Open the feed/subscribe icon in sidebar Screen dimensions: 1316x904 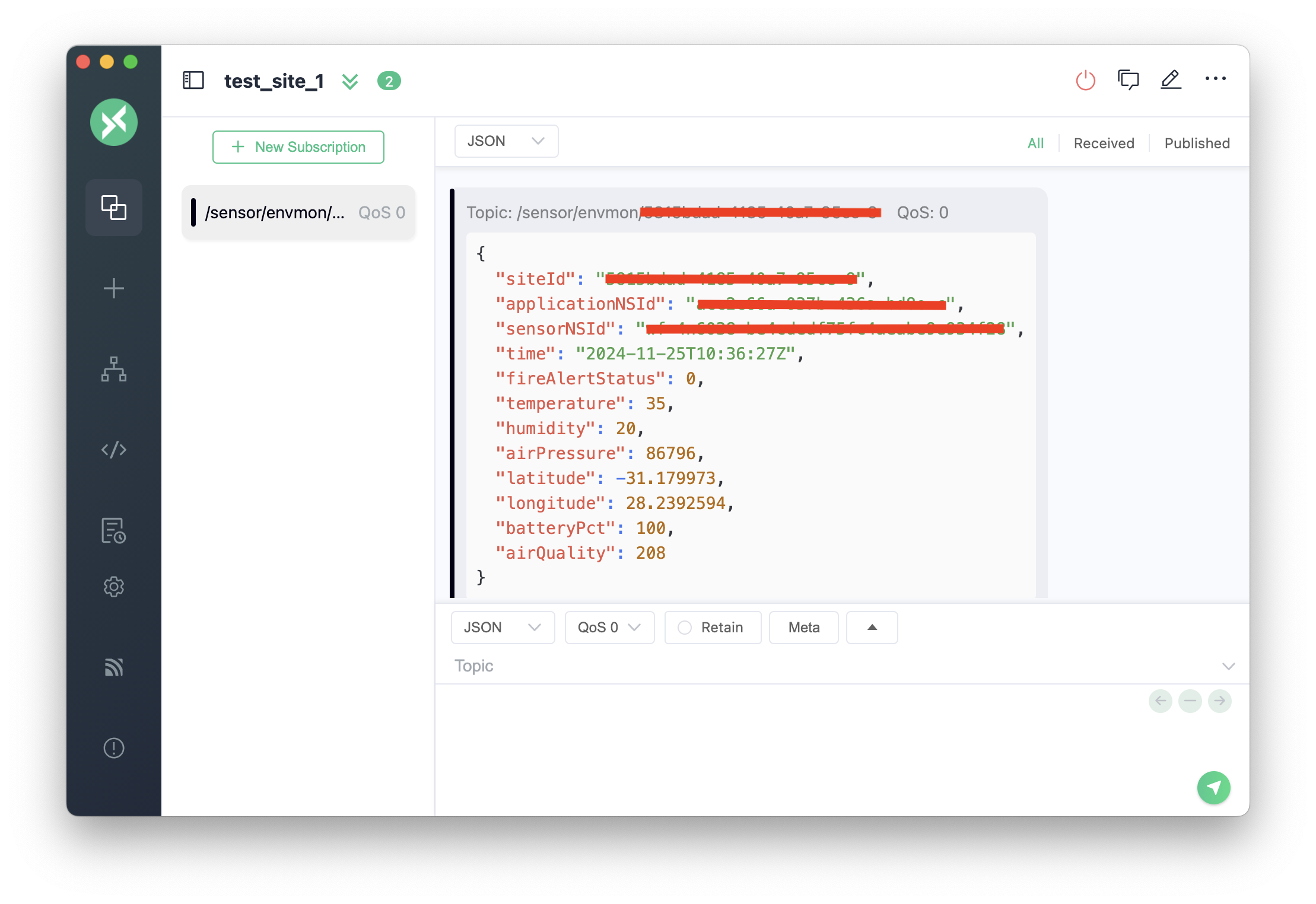tap(113, 667)
